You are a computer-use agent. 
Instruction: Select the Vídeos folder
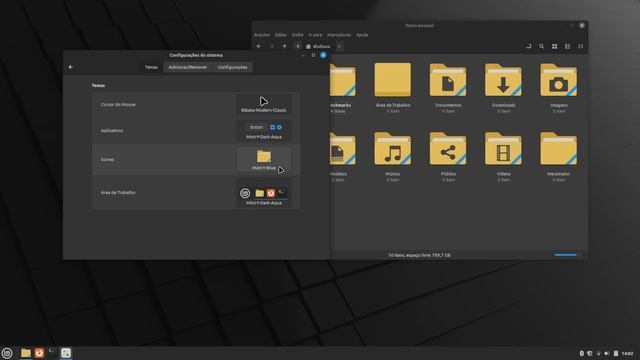point(503,149)
